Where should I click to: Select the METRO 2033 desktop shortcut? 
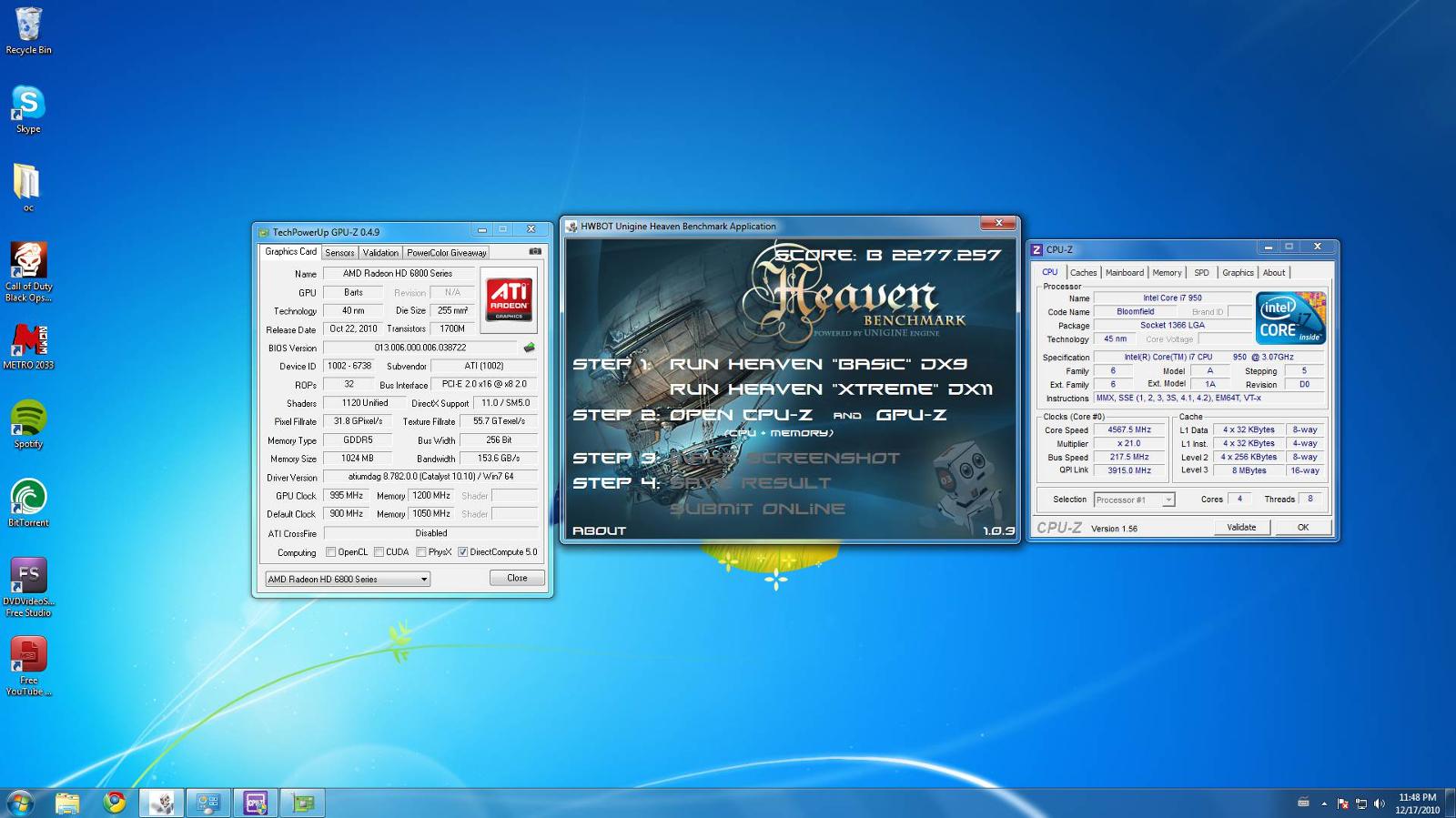(x=28, y=346)
